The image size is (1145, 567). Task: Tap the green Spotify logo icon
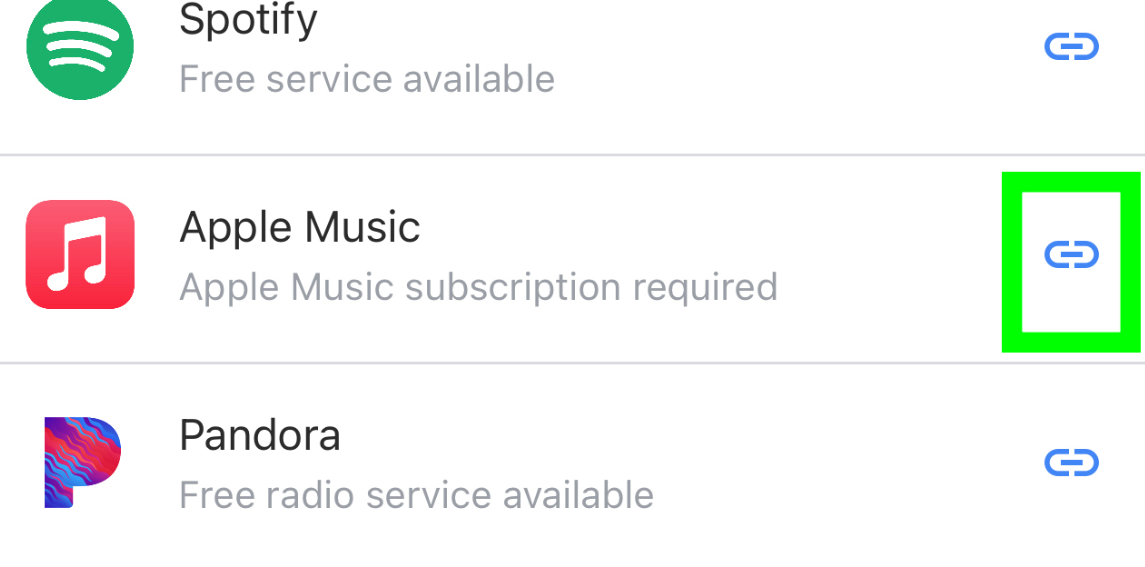(x=80, y=47)
